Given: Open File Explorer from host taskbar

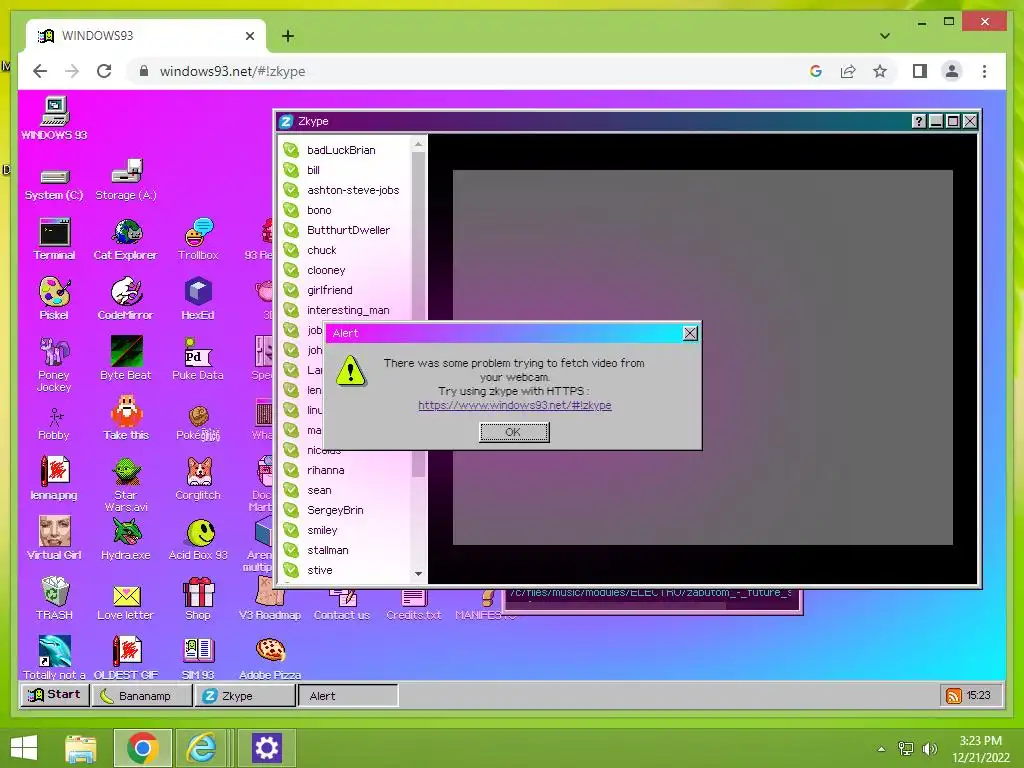Looking at the screenshot, I should pos(81,748).
